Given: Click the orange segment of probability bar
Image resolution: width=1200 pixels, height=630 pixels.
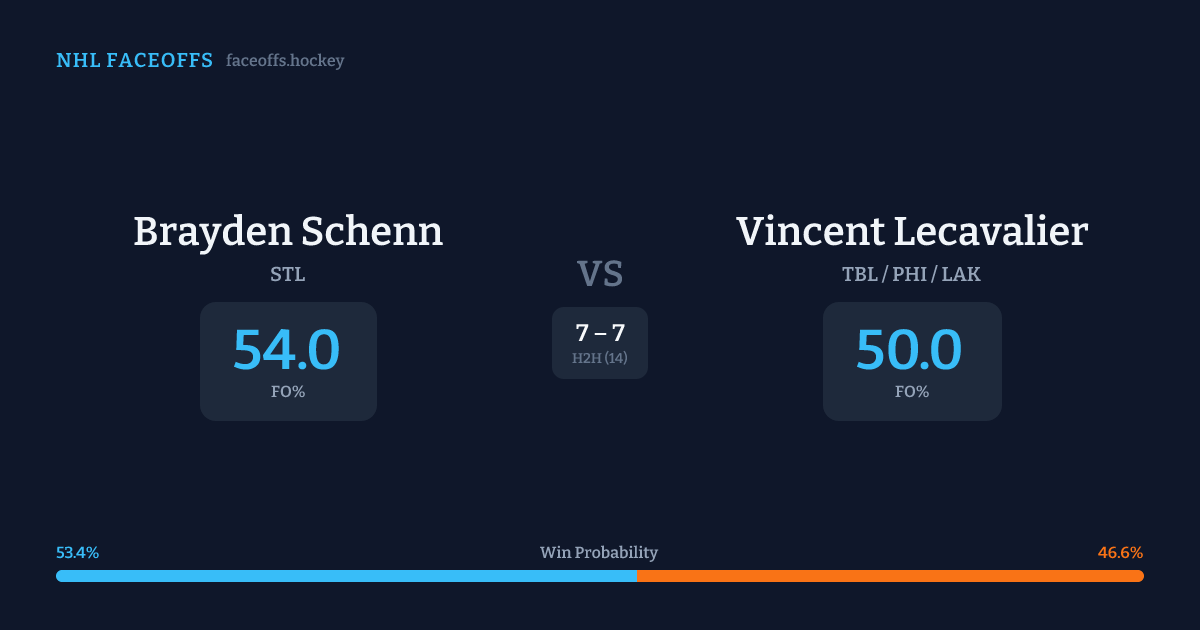Looking at the screenshot, I should [x=890, y=576].
